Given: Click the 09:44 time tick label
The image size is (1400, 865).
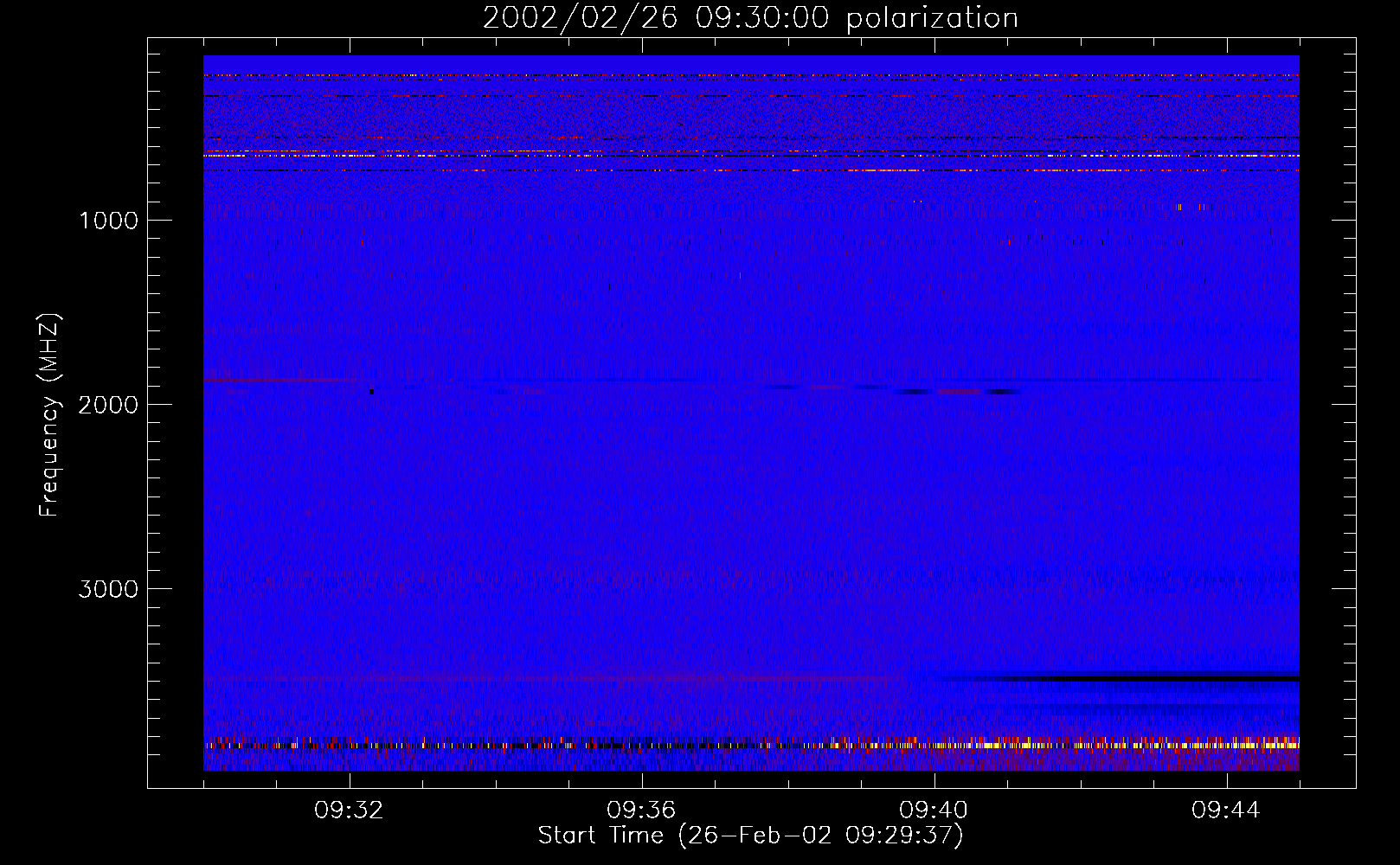Looking at the screenshot, I should coord(1226,811).
